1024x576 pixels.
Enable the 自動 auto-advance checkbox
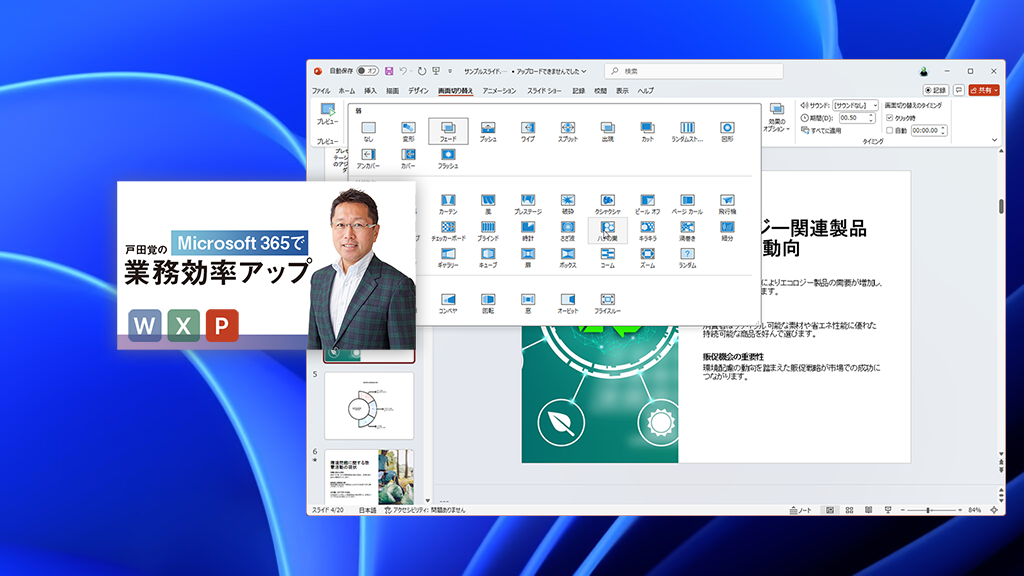click(889, 131)
